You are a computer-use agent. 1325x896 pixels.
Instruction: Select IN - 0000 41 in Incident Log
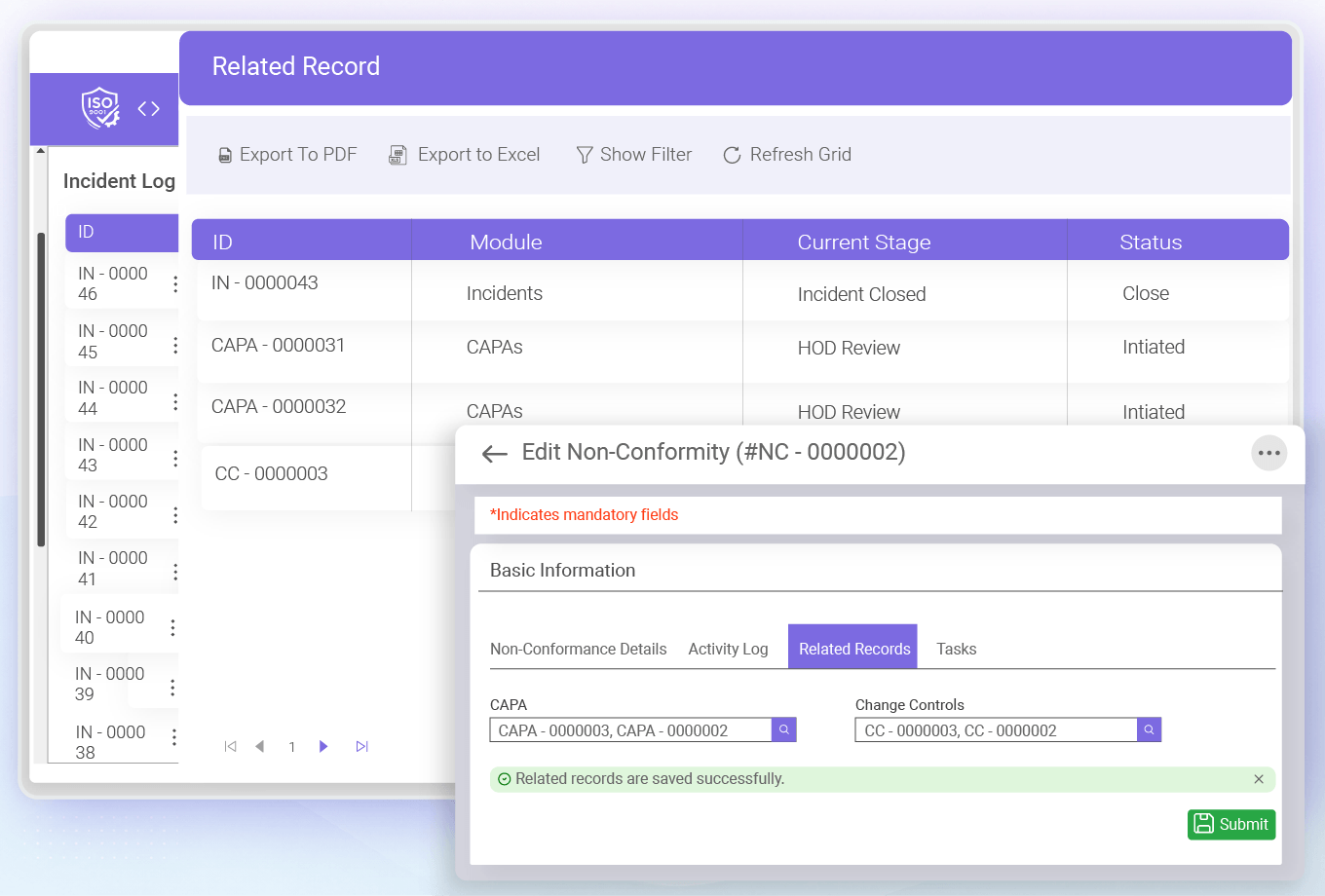click(113, 568)
